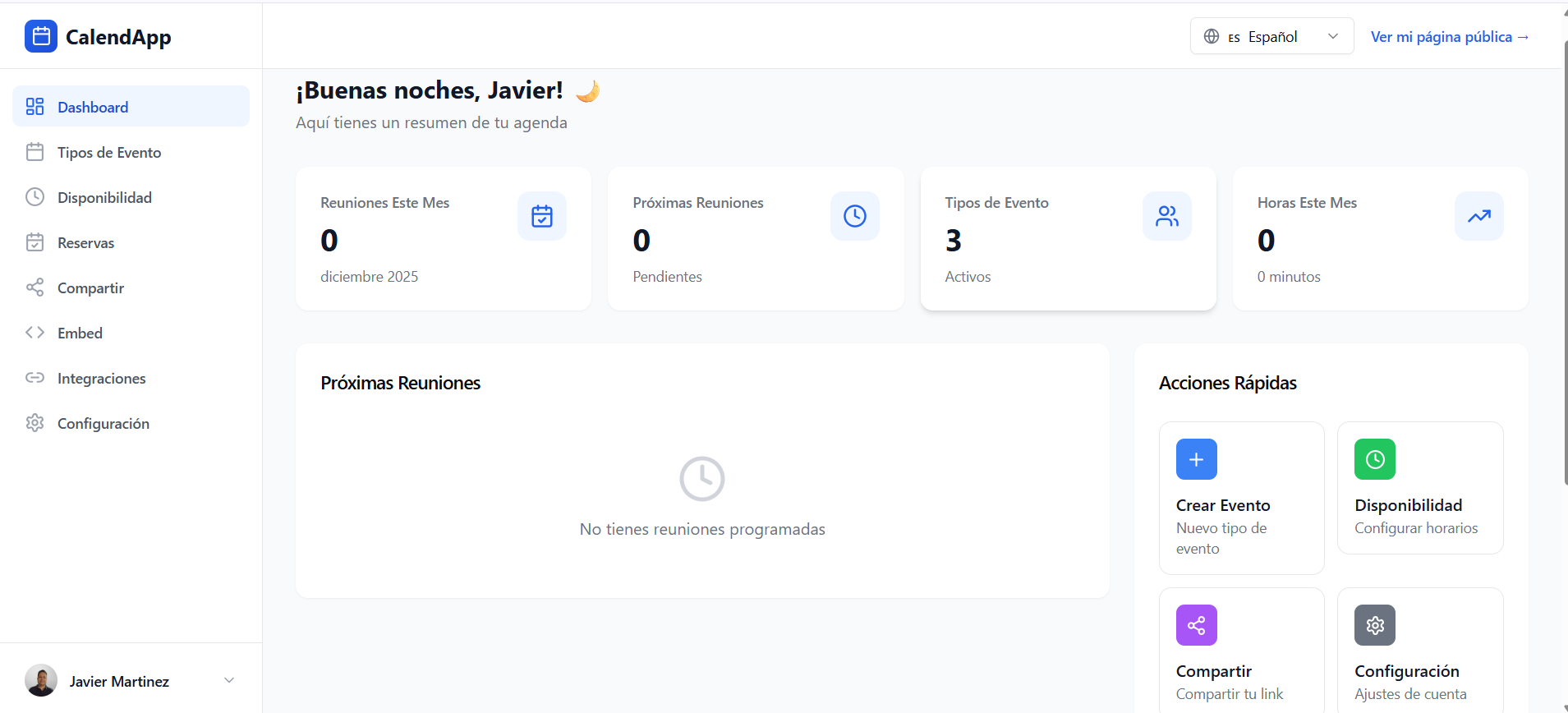Click the Configurar horarios quick action text

[1416, 528]
